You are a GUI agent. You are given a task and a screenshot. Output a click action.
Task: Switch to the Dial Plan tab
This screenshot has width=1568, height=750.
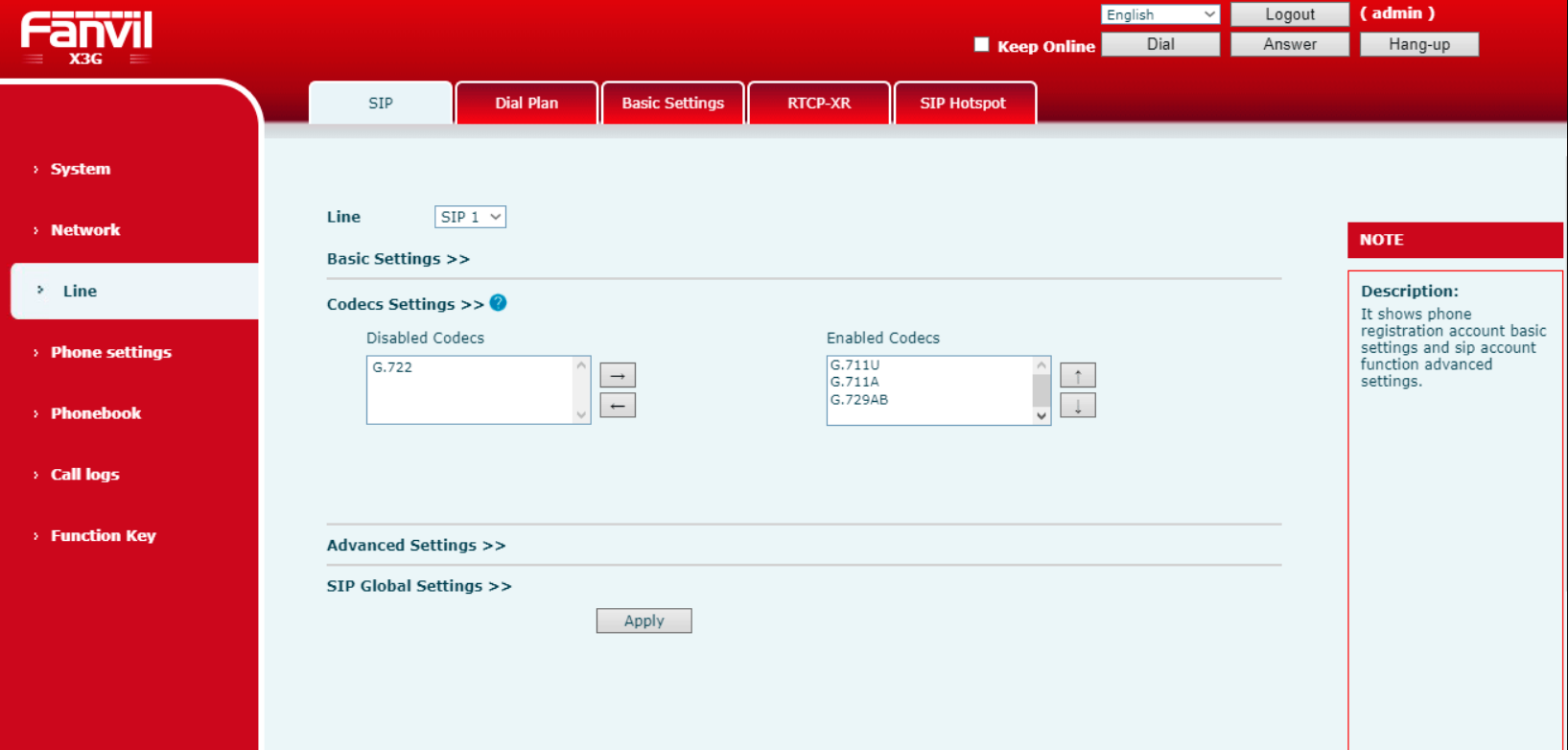tap(527, 104)
